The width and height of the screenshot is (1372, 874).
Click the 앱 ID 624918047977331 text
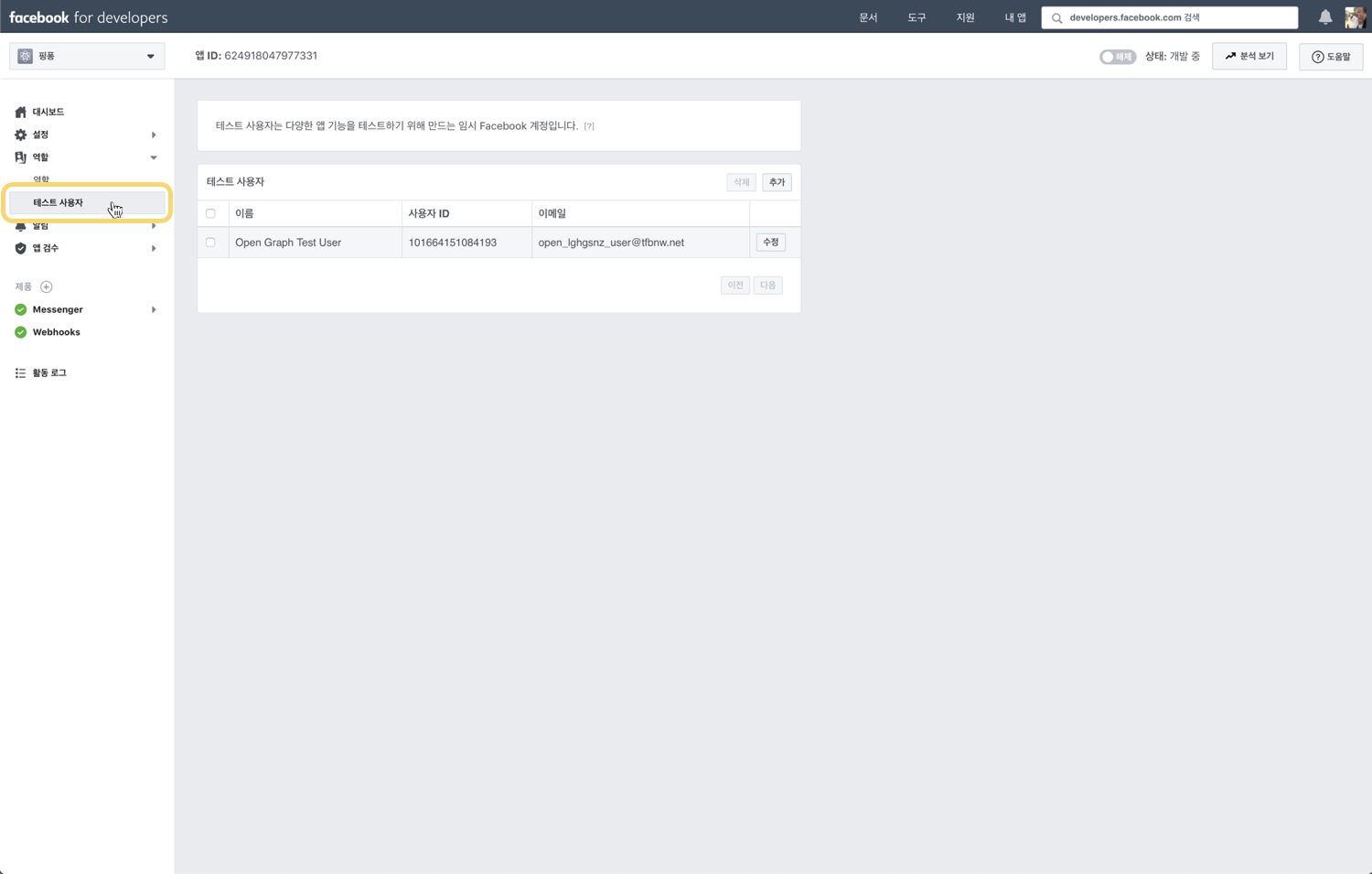256,56
